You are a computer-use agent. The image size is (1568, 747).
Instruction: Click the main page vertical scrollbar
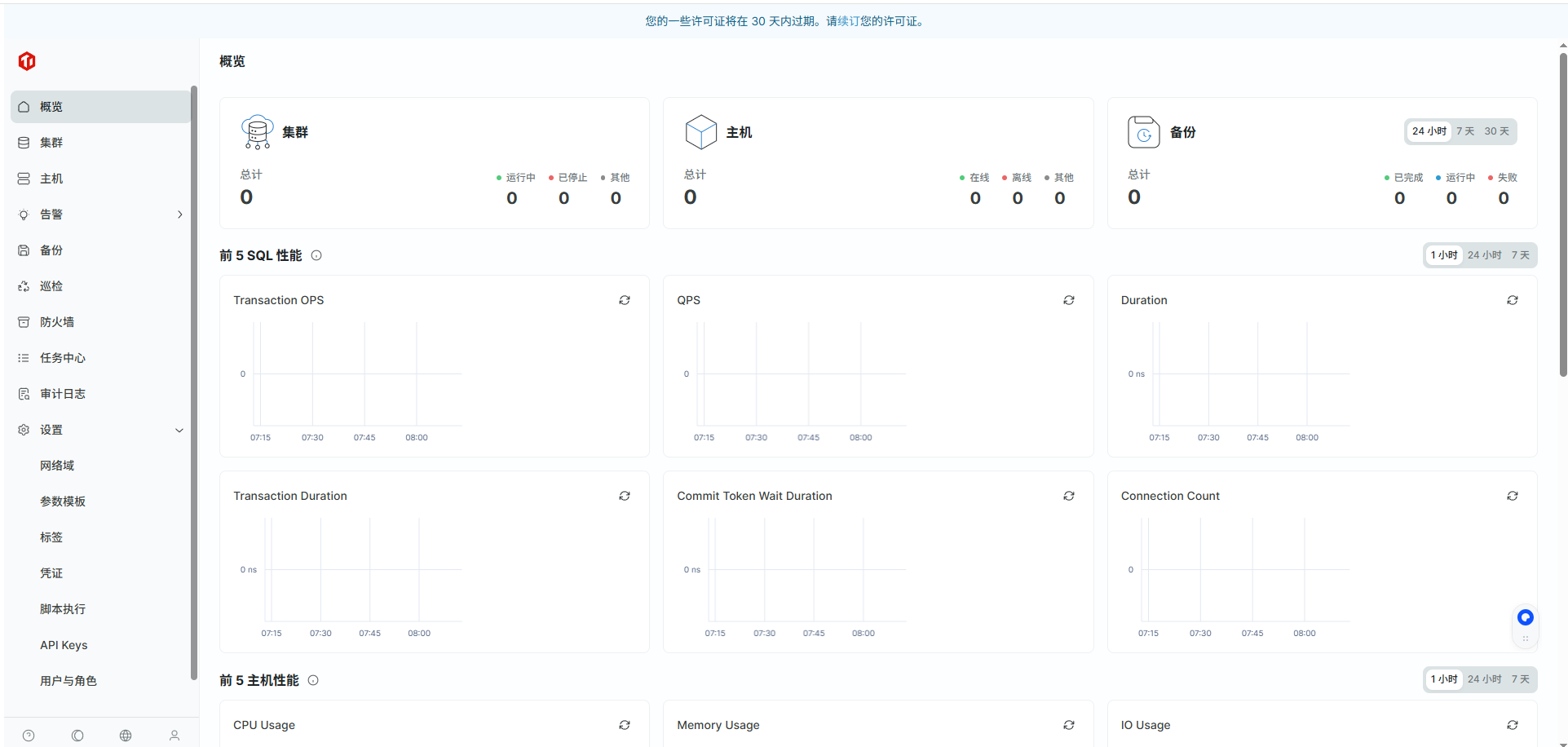click(1562, 214)
